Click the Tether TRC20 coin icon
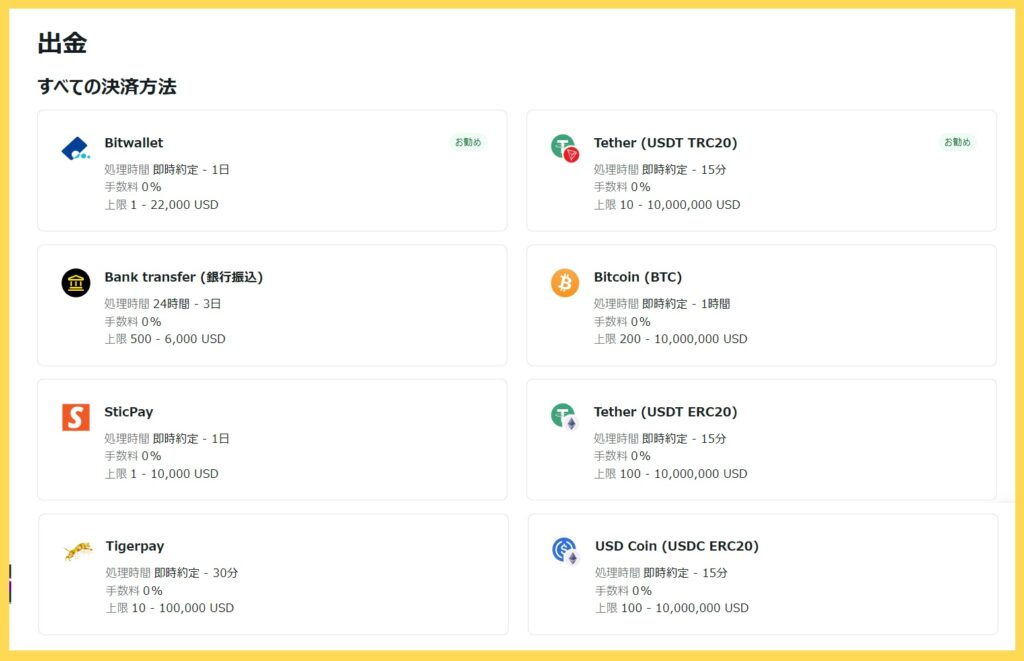 click(x=565, y=148)
